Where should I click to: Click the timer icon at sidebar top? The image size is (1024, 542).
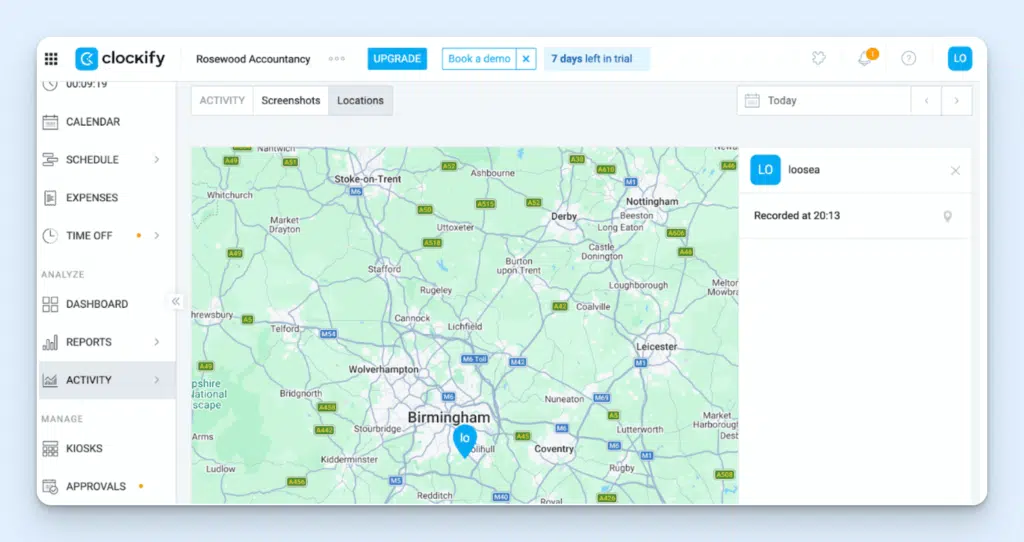pos(50,85)
